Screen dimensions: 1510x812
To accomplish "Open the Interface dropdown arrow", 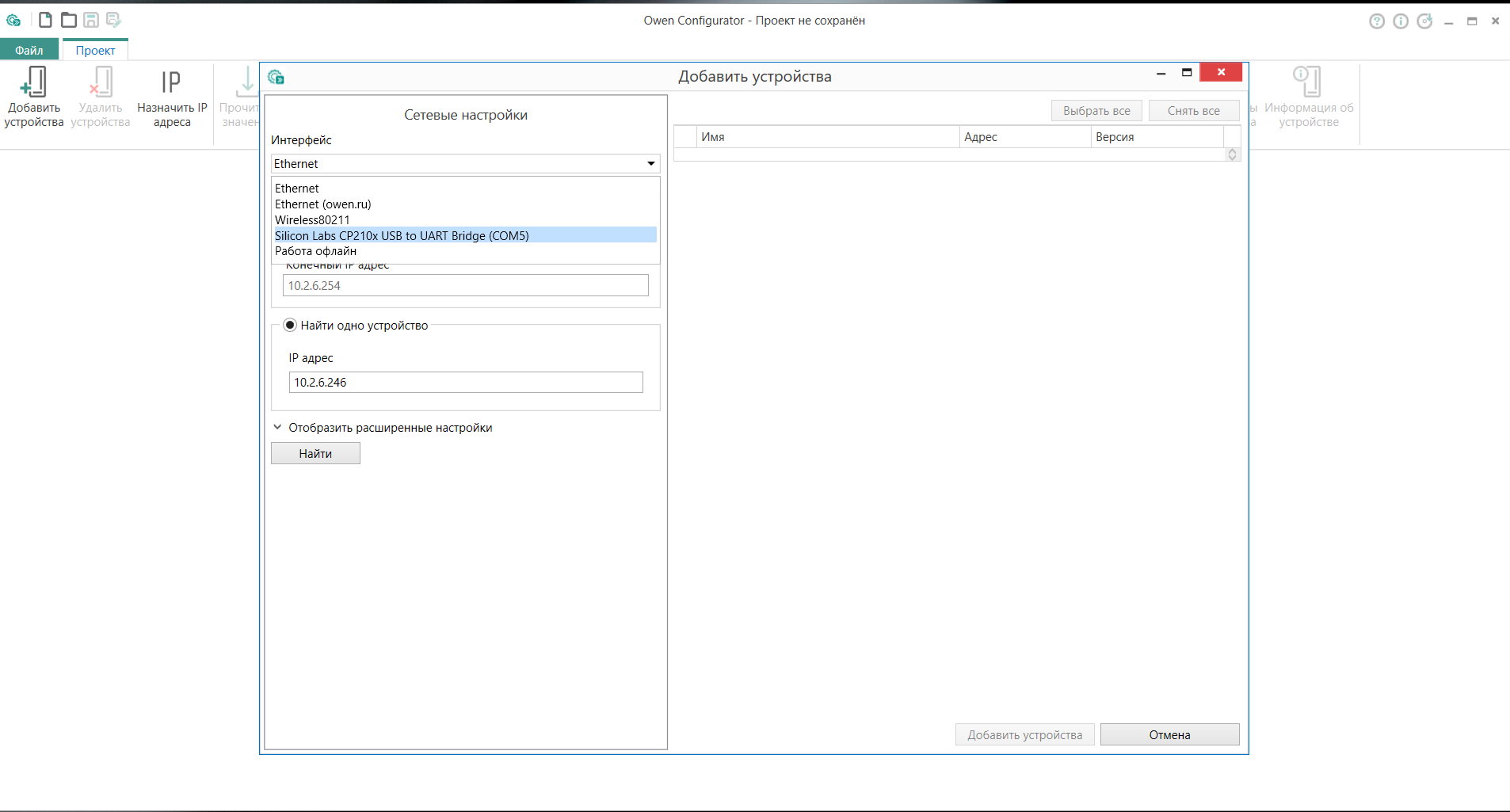I will (650, 164).
